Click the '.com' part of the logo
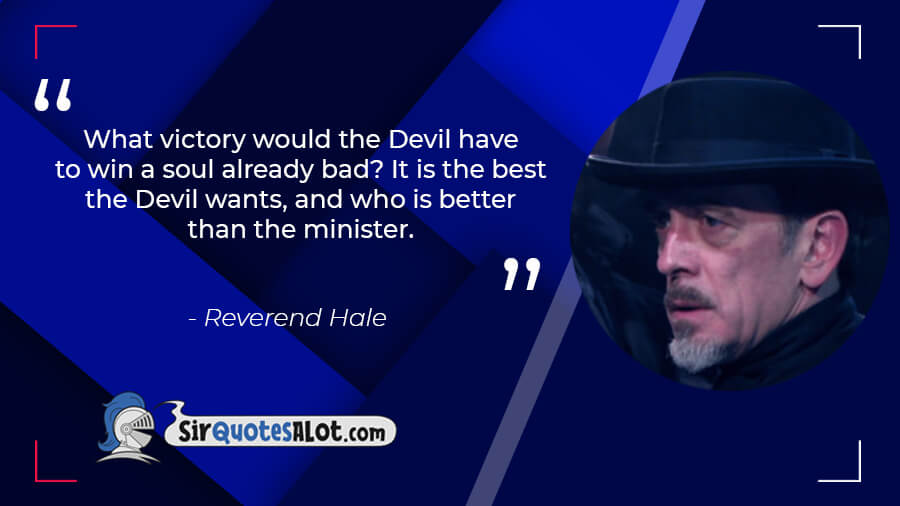 pos(364,433)
